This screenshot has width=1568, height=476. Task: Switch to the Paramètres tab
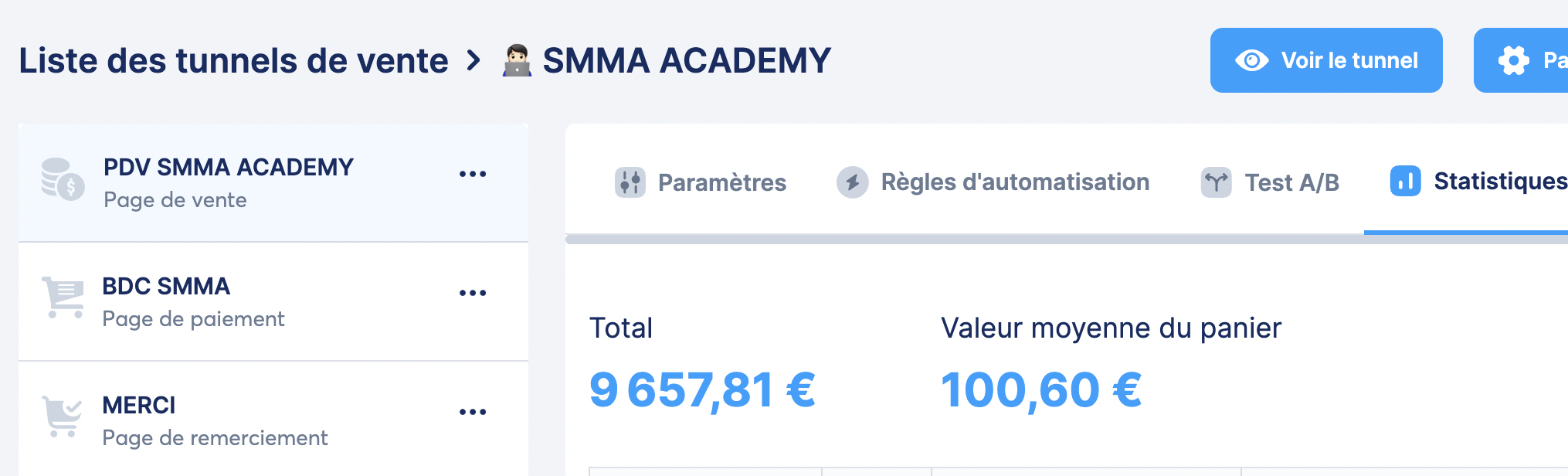[x=721, y=182]
